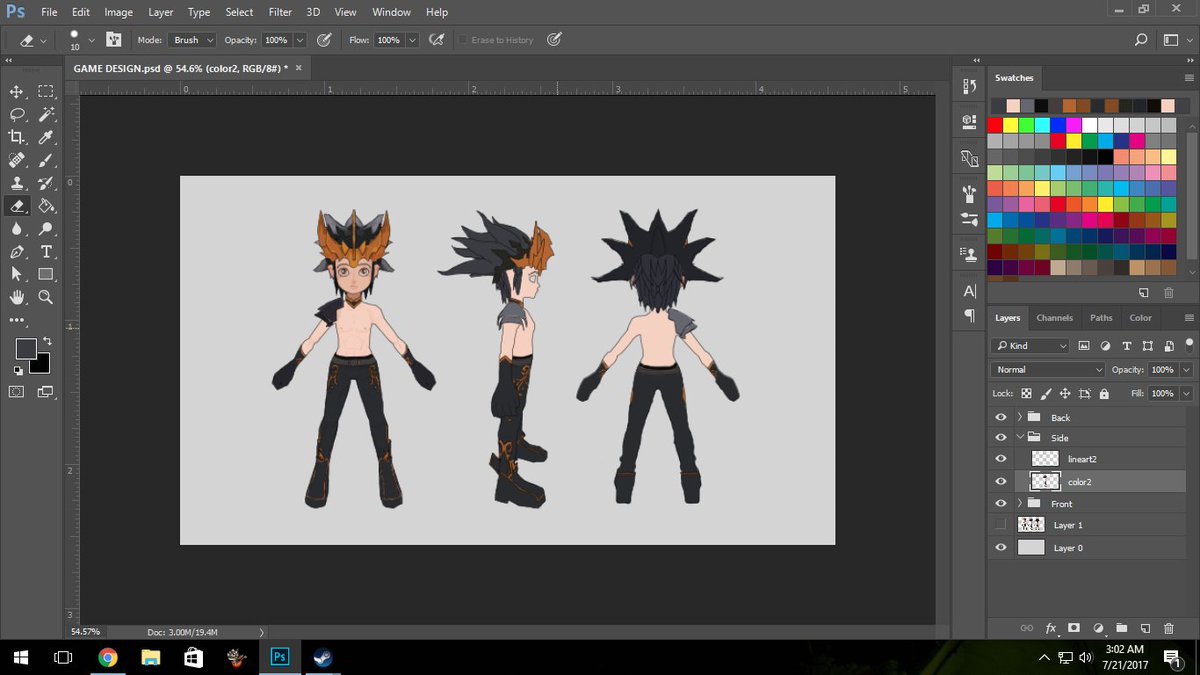Click the foreground color swatch

click(x=26, y=349)
